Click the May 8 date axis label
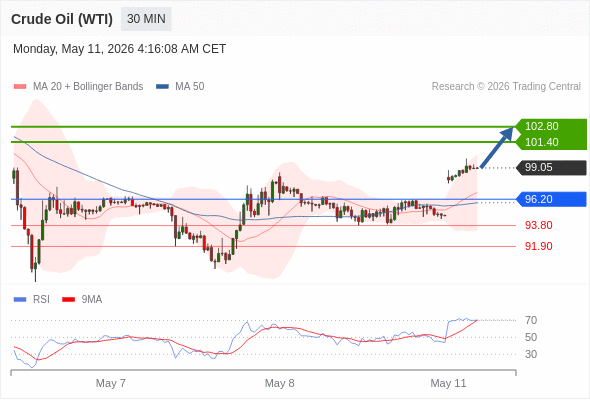 [x=280, y=383]
